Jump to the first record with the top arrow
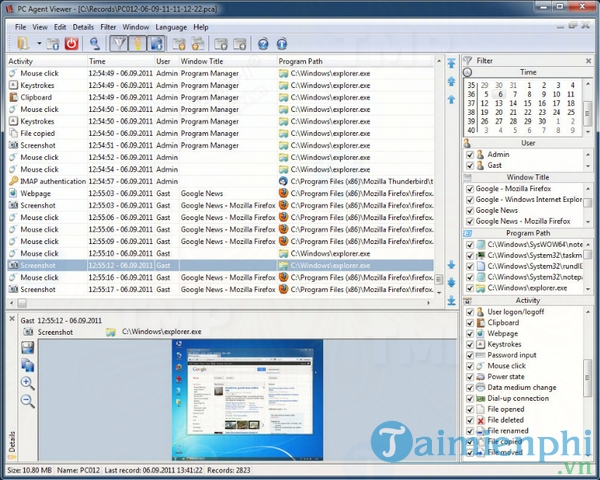Viewport: 600px width, 480px height. 452,63
